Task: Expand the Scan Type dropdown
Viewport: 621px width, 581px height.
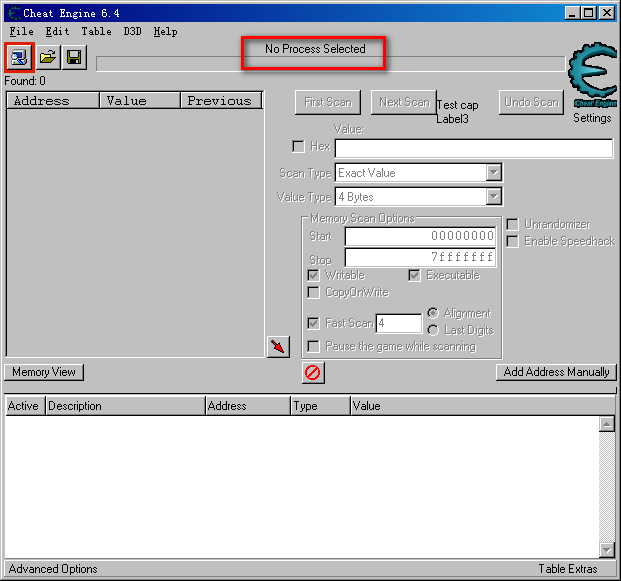Action: tap(493, 173)
